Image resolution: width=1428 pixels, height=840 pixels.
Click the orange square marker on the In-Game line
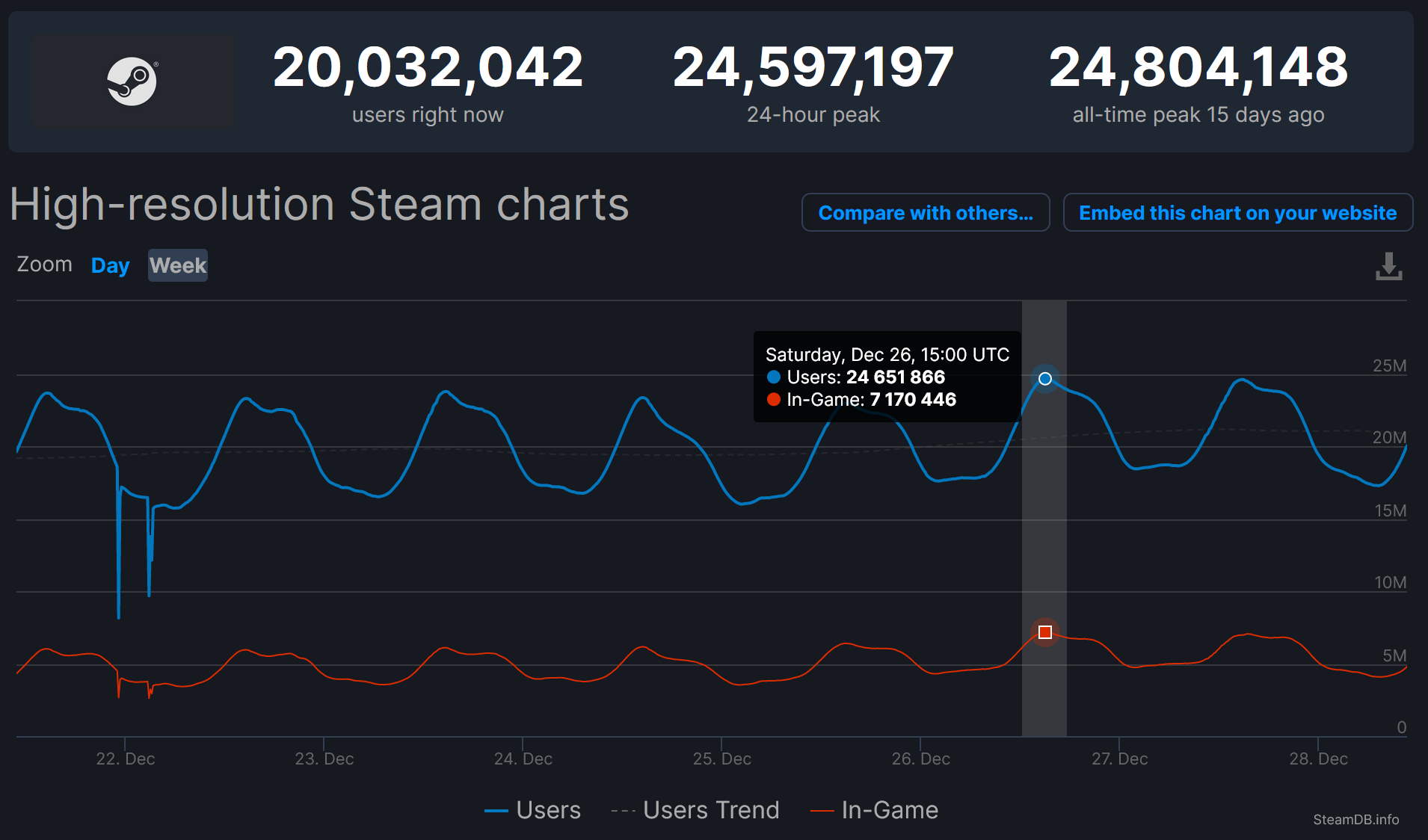[x=1044, y=632]
